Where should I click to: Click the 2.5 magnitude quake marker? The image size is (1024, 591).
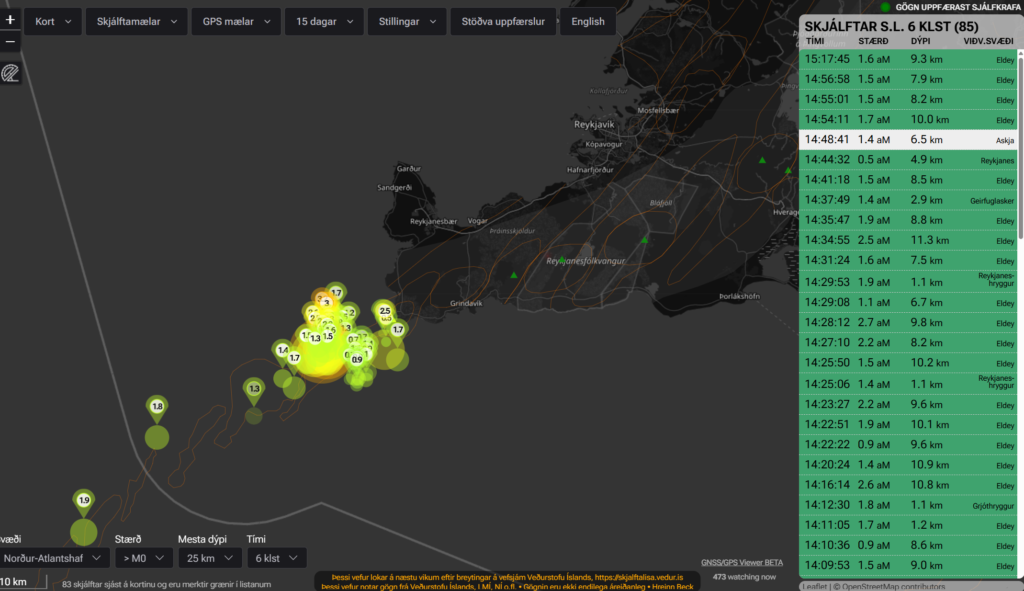point(384,311)
